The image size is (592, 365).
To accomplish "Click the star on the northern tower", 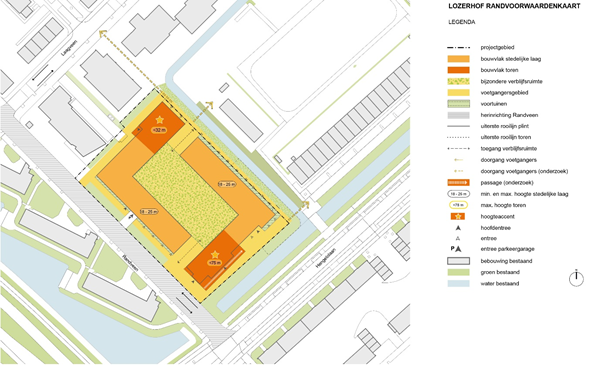I will tap(160, 120).
